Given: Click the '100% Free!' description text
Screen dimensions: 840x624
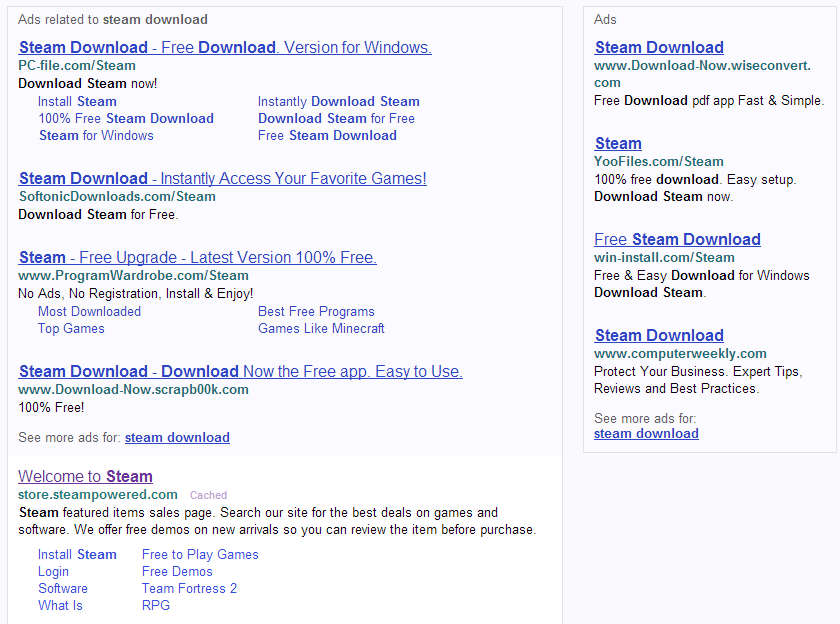Looking at the screenshot, I should pos(51,408).
